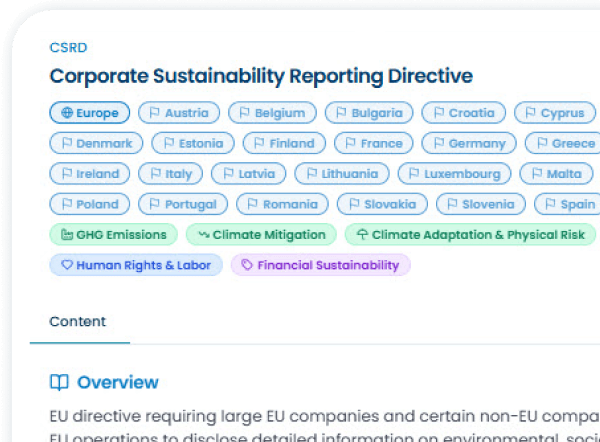Select the Spain country tag
Image resolution: width=600 pixels, height=442 pixels.
tap(567, 204)
